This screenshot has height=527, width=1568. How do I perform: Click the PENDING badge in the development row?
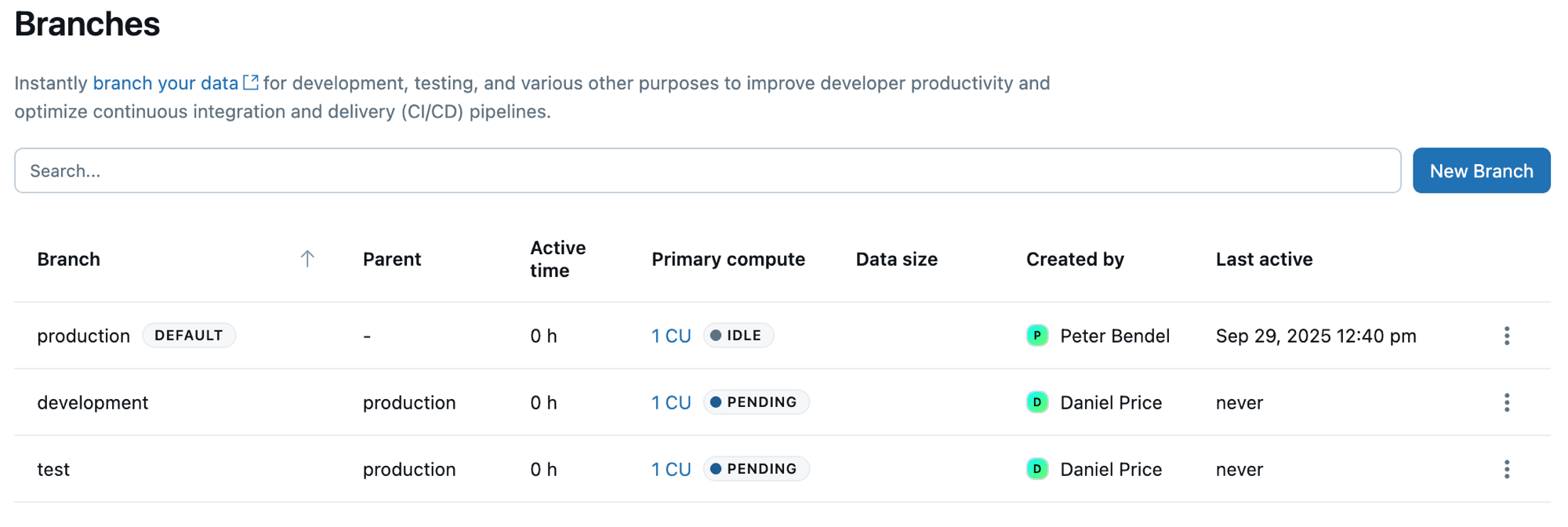coord(756,402)
